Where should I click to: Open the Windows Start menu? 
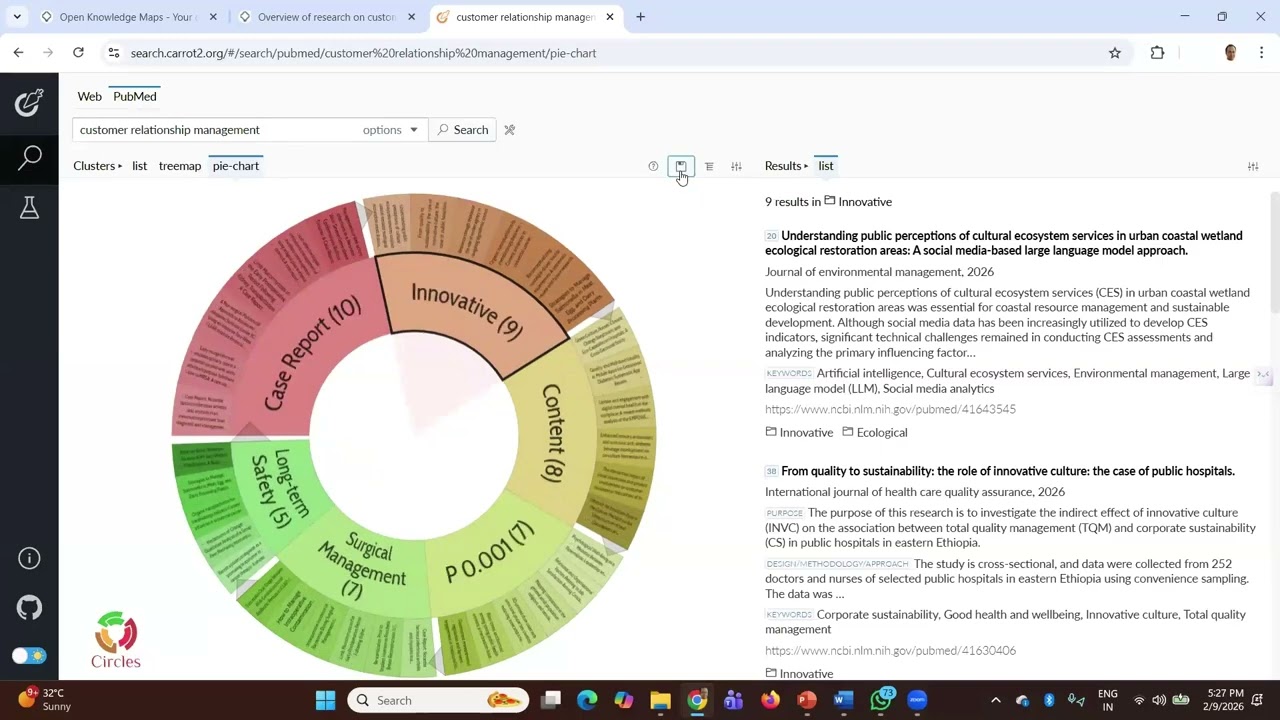coord(326,700)
